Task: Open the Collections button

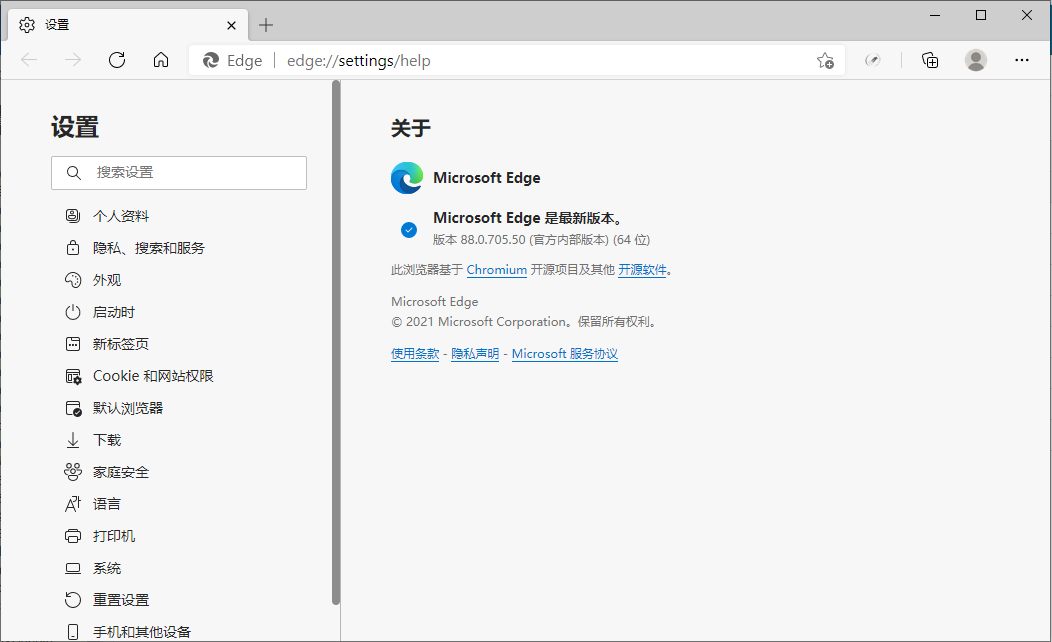Action: pos(930,60)
